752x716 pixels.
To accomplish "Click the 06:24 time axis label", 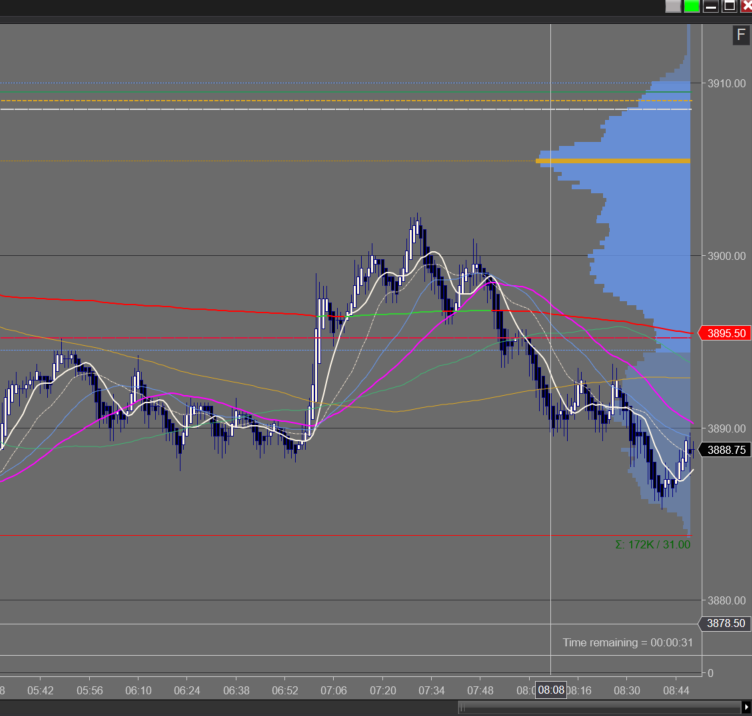I will [x=187, y=691].
